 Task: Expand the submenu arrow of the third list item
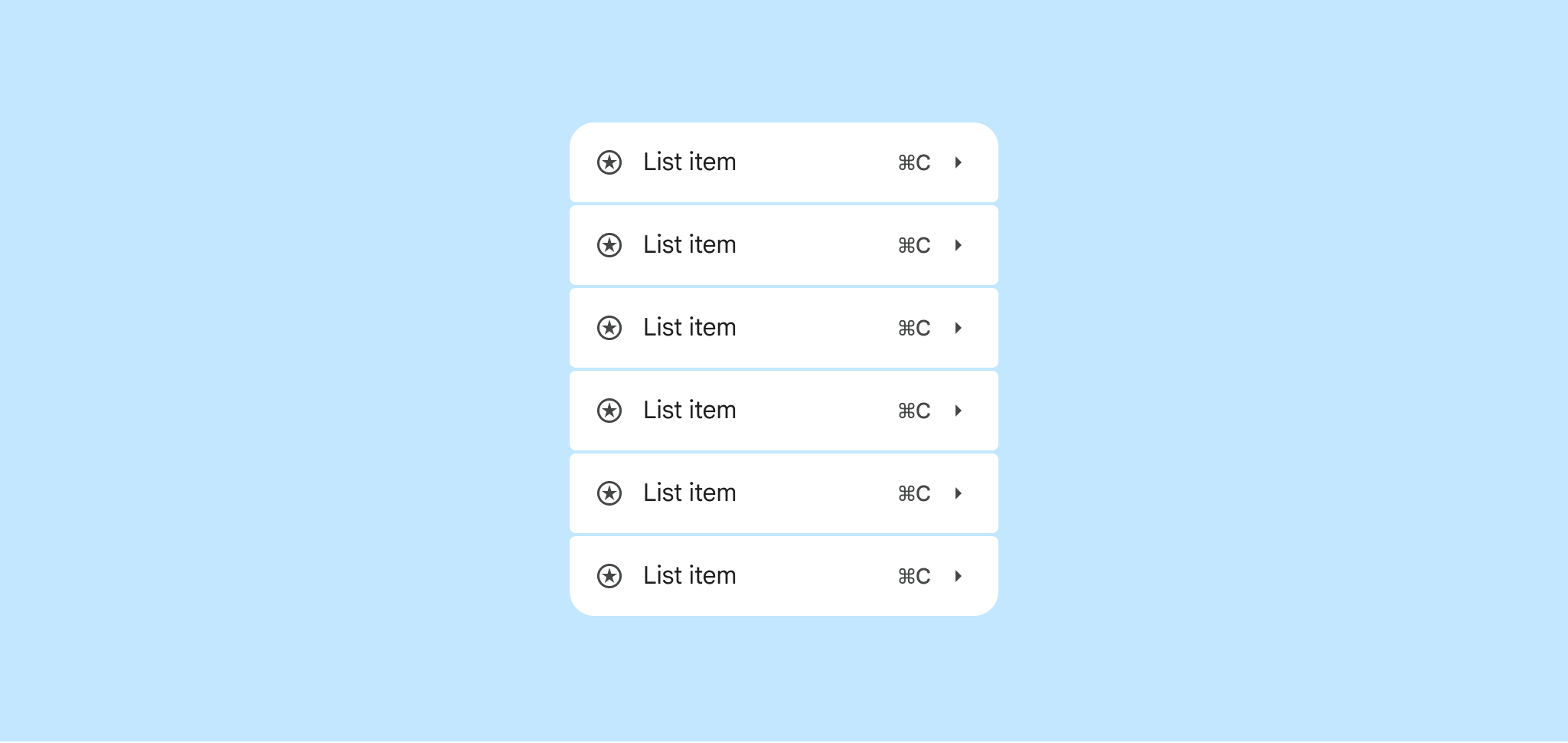click(x=958, y=328)
